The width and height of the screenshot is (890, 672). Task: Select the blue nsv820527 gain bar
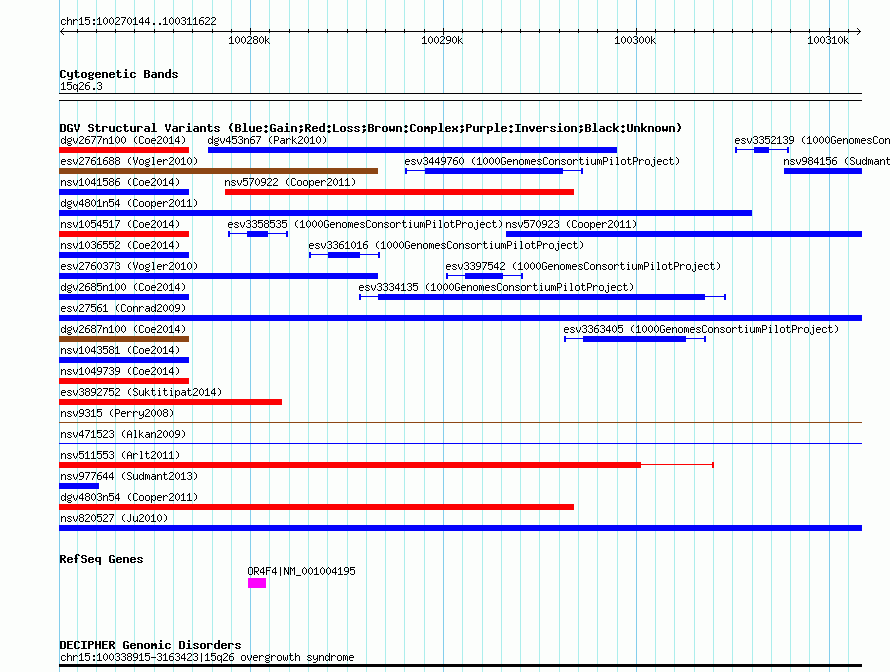[460, 528]
